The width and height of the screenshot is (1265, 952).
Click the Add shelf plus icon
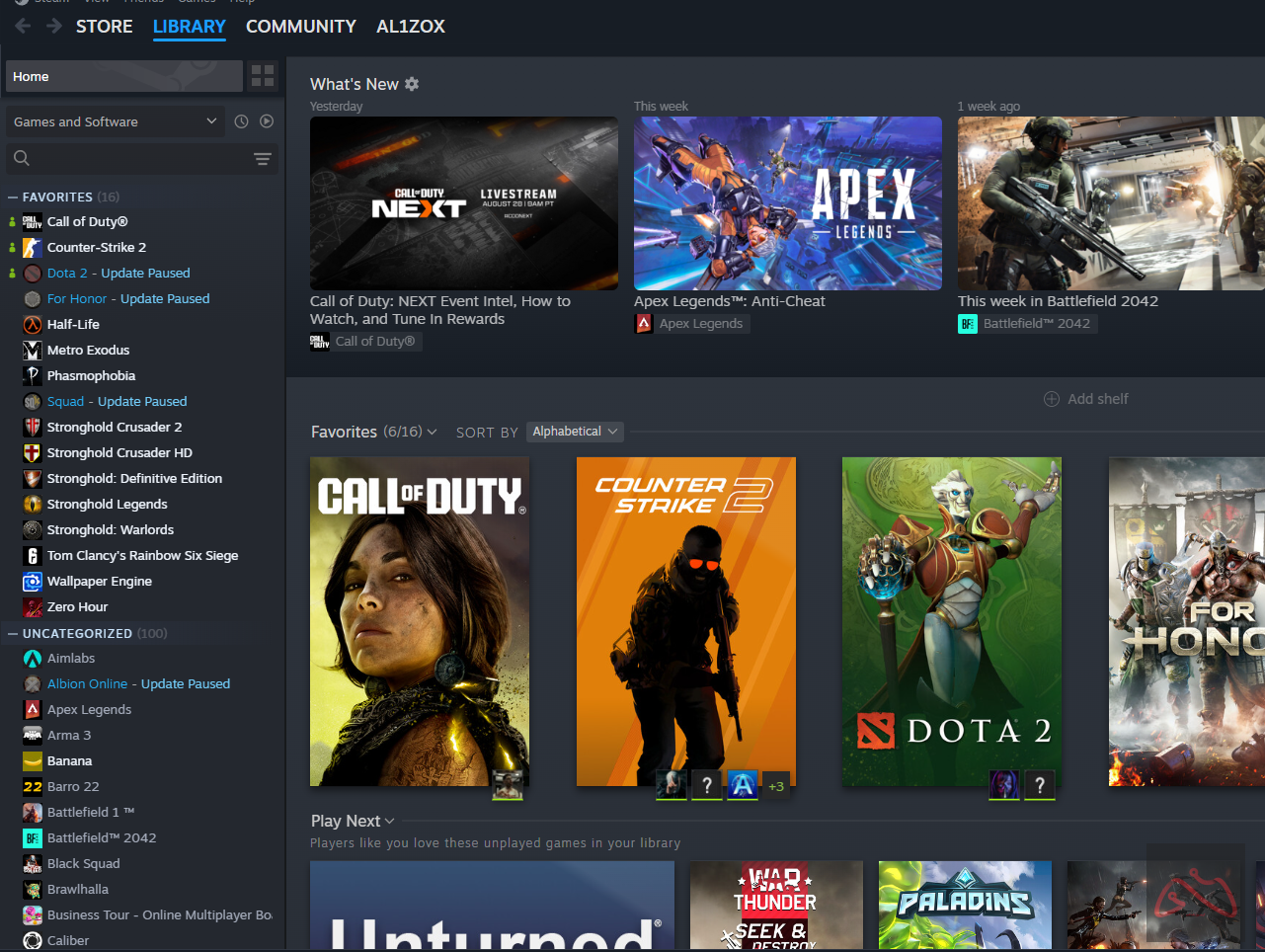coord(1052,399)
